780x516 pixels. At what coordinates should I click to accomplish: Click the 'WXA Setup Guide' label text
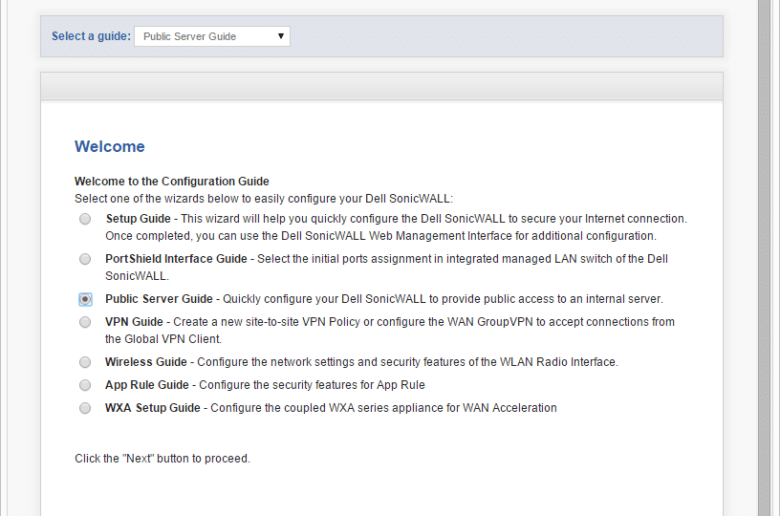pos(153,408)
